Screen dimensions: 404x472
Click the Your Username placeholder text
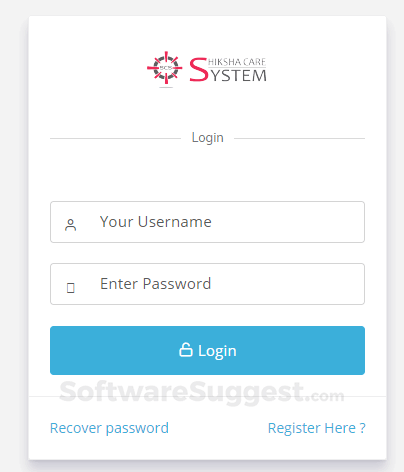(156, 222)
